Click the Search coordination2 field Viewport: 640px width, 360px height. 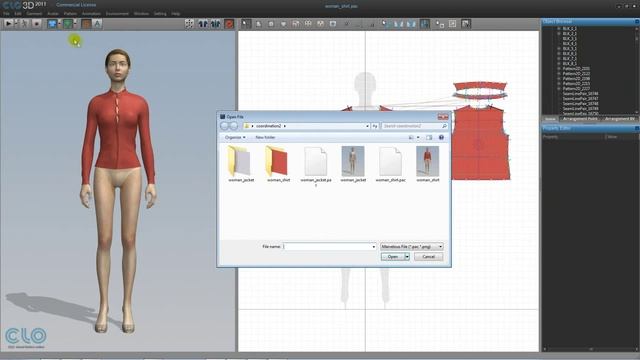click(411, 126)
